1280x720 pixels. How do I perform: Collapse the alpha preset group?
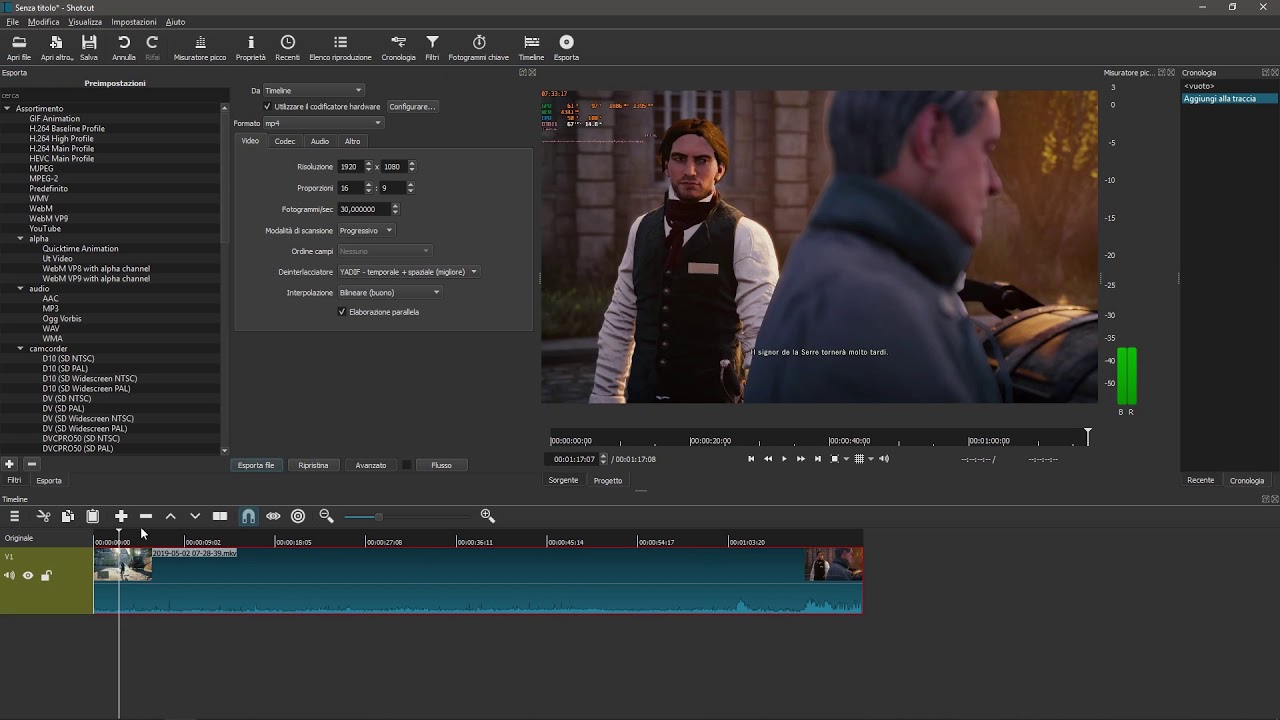click(20, 239)
